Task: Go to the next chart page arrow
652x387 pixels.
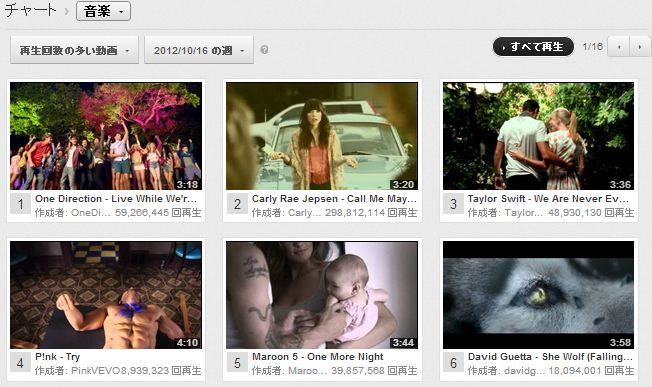Action: pyautogui.click(x=640, y=47)
